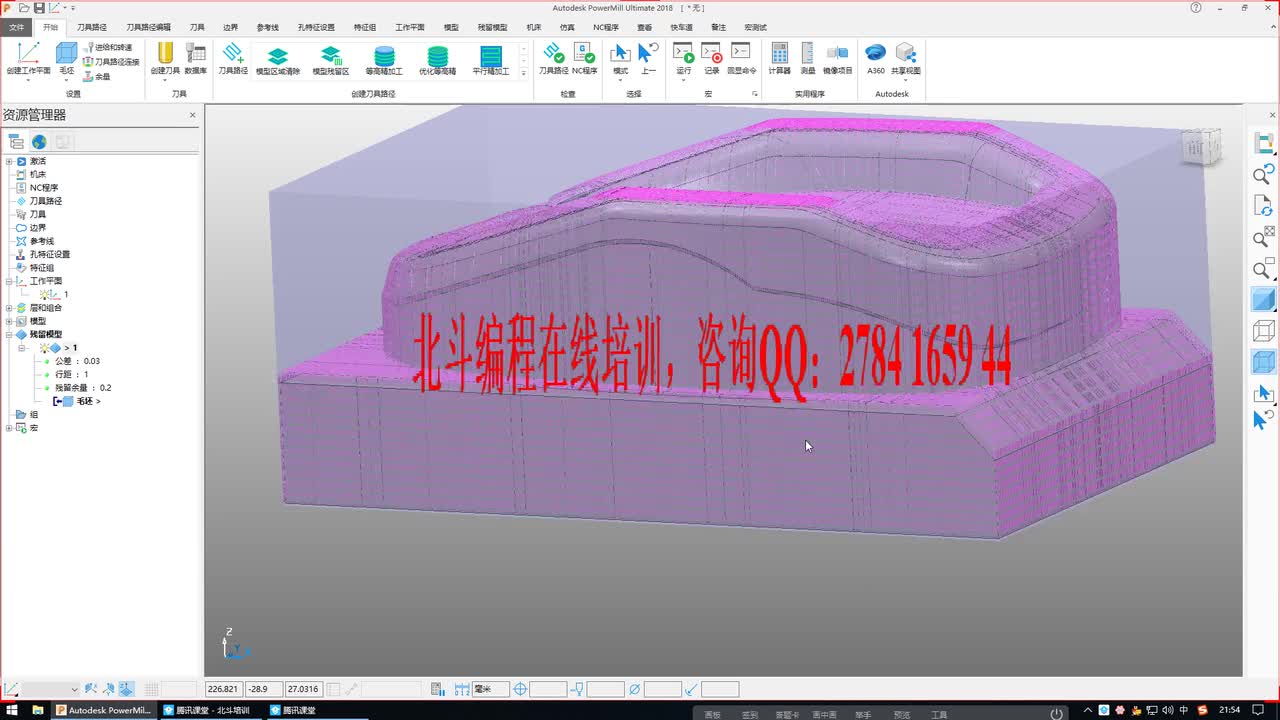Click NC程序 verification icon in 检查 group
Image resolution: width=1280 pixels, height=720 pixels.
click(x=585, y=53)
